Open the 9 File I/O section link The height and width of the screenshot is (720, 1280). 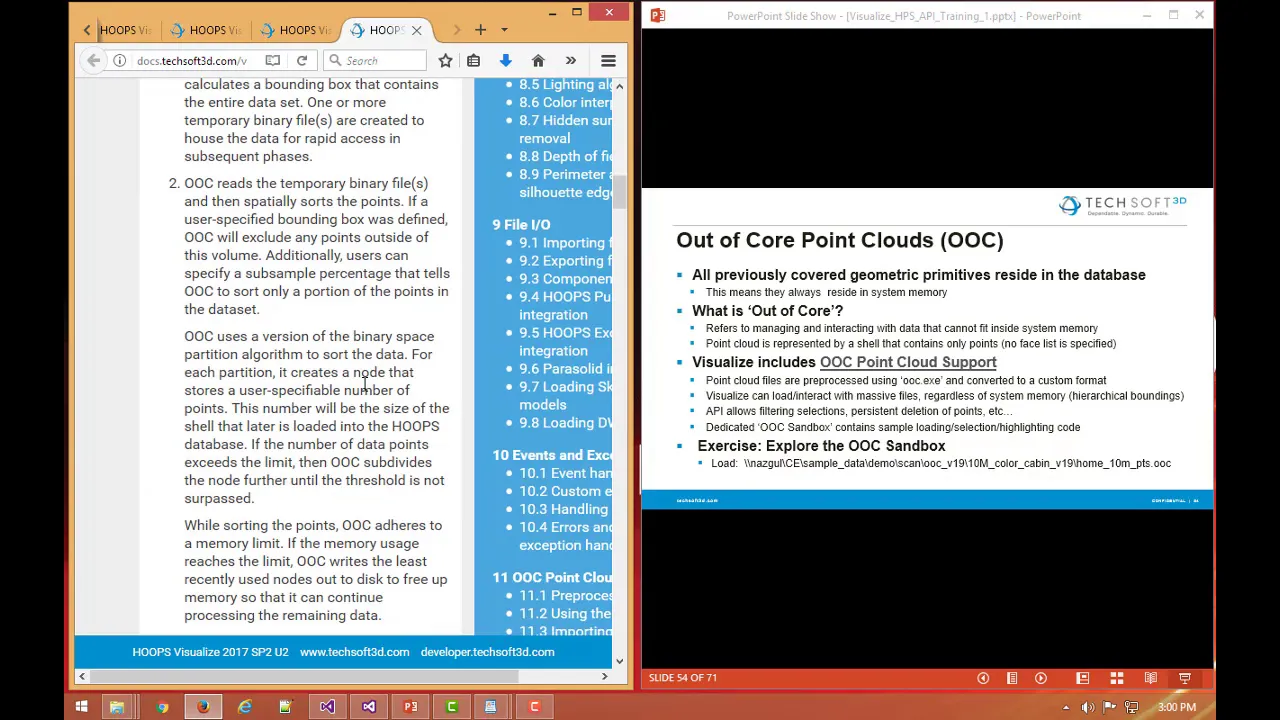[521, 225]
